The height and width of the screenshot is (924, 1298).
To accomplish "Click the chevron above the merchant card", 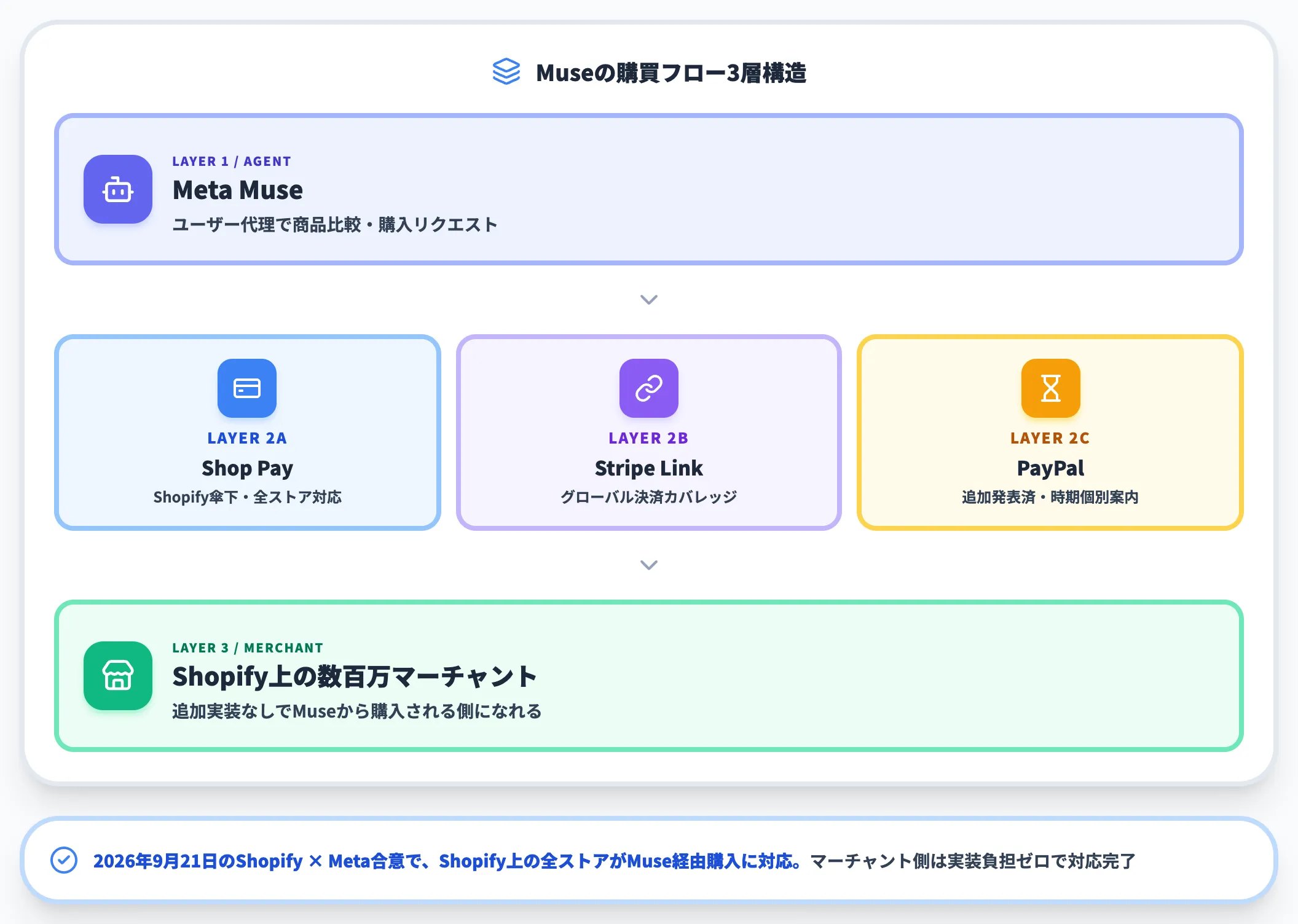I will 649,565.
